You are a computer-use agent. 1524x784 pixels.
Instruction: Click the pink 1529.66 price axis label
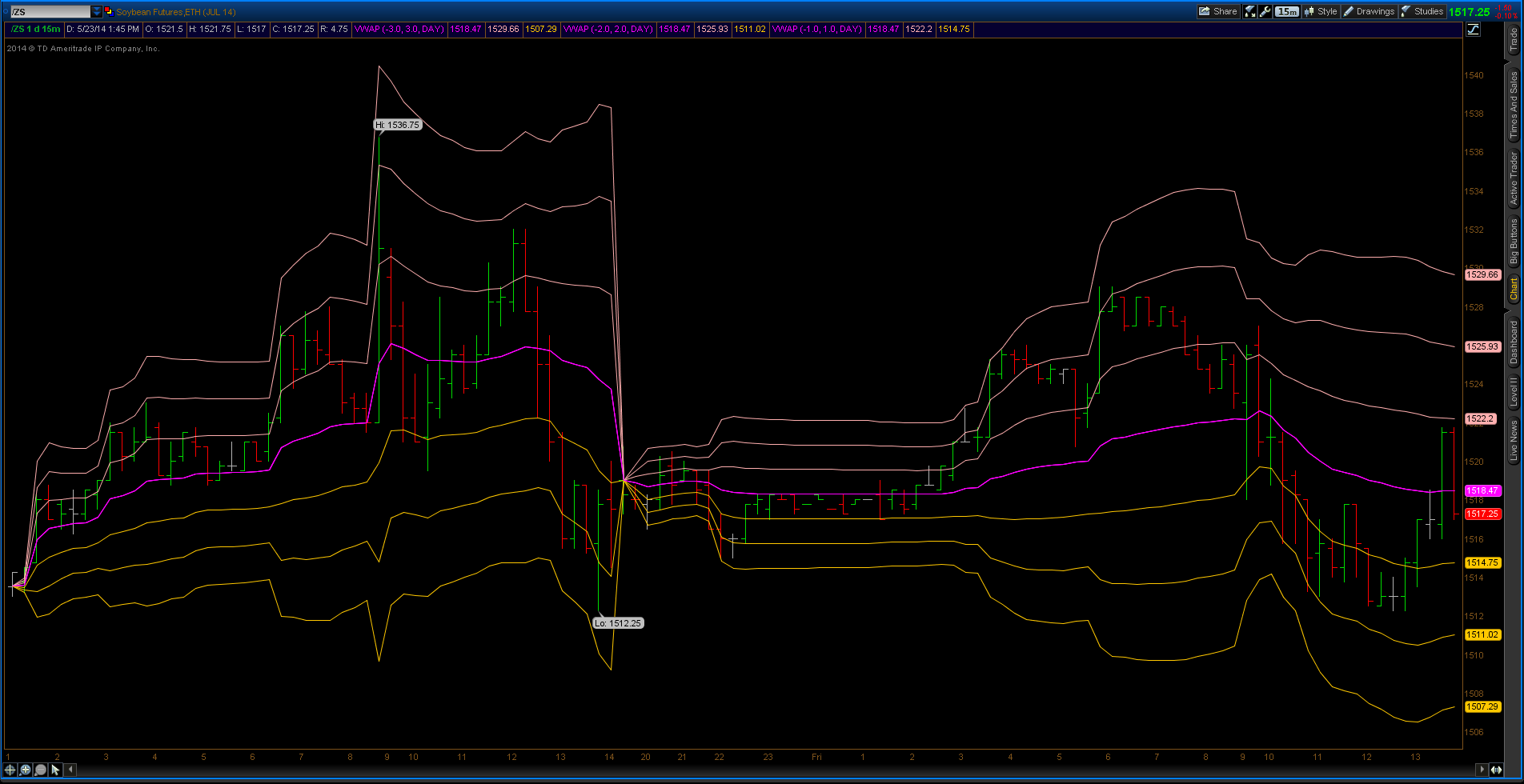[1482, 274]
